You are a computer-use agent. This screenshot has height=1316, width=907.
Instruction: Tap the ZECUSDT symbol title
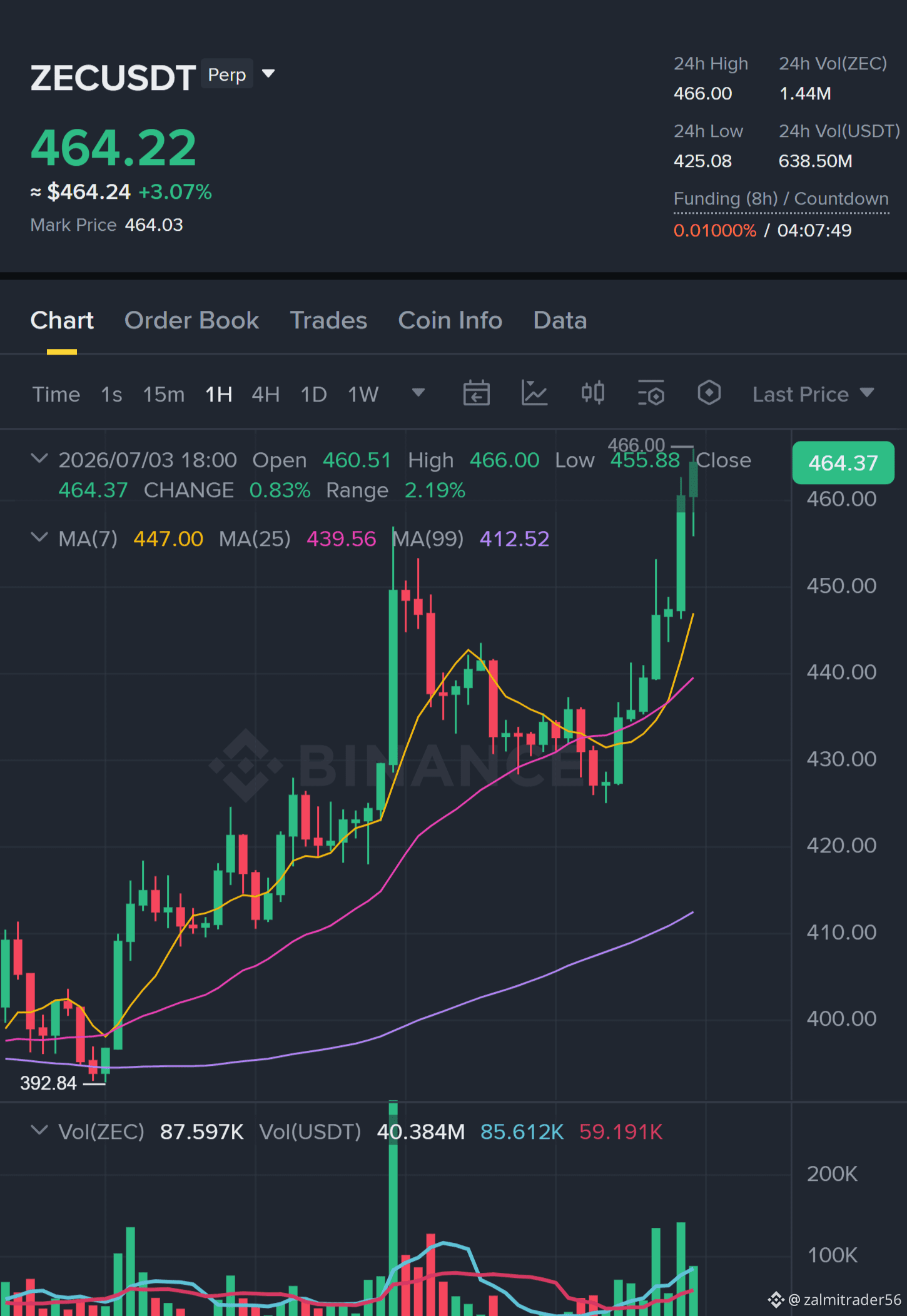click(x=113, y=78)
